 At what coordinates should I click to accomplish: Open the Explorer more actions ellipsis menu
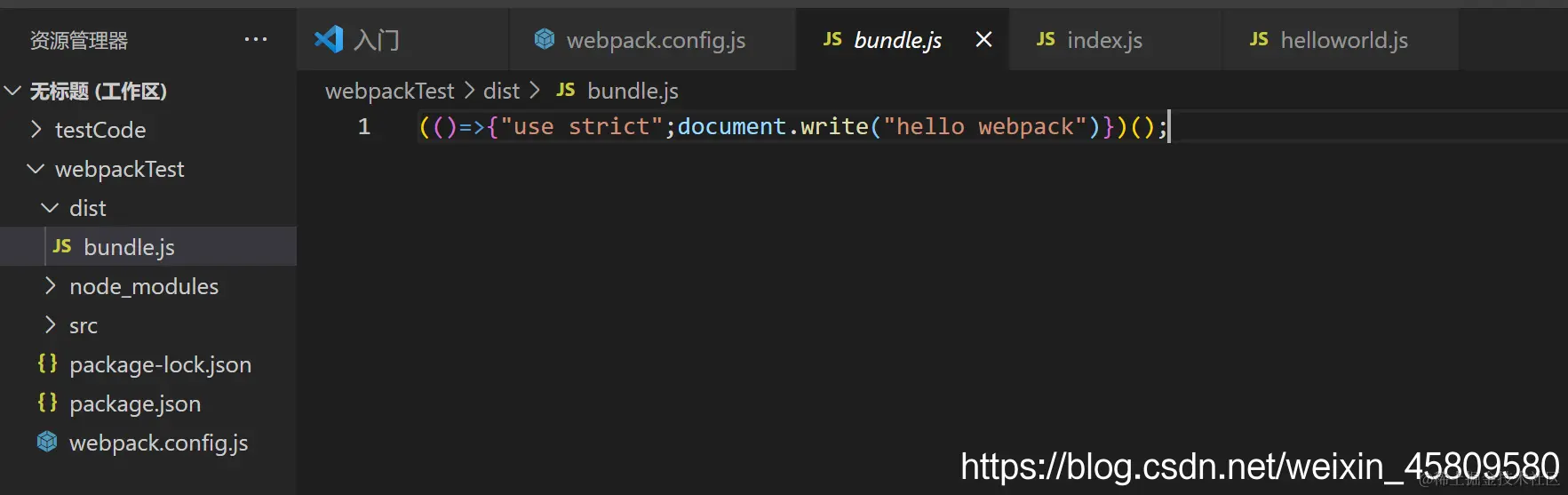coord(256,40)
